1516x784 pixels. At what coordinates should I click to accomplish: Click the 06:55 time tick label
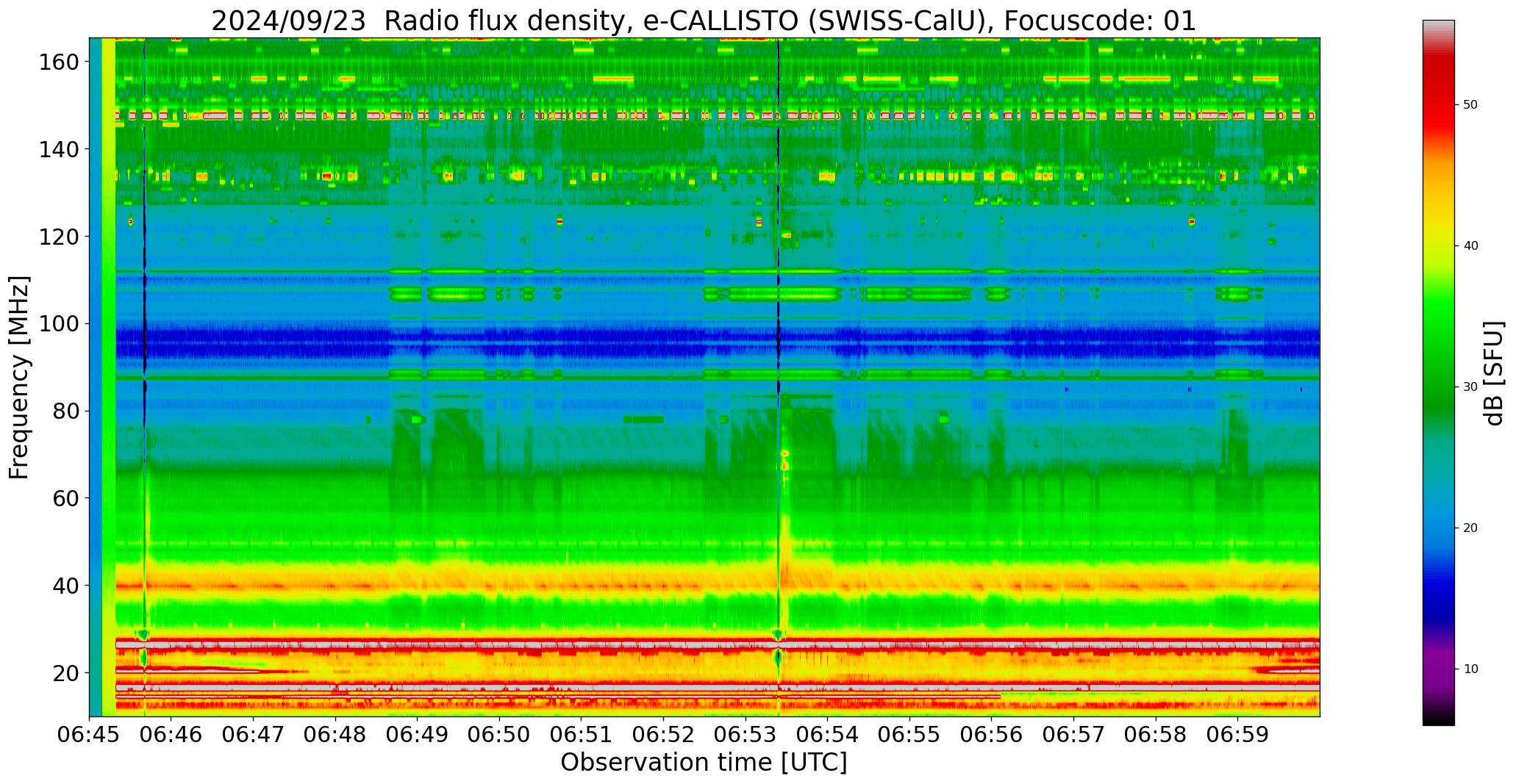click(x=909, y=735)
